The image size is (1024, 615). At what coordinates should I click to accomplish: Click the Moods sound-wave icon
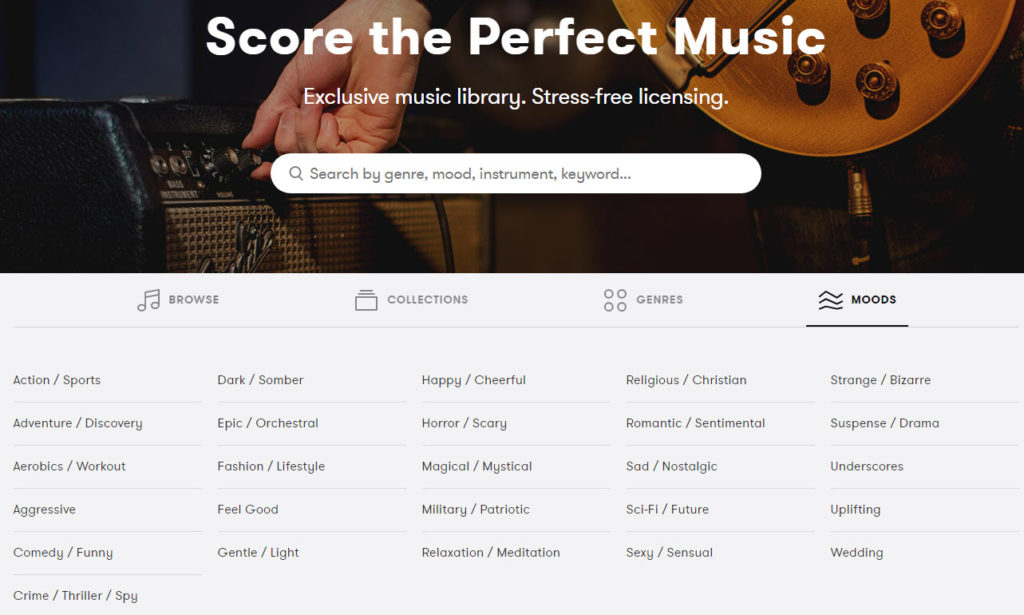(x=830, y=298)
